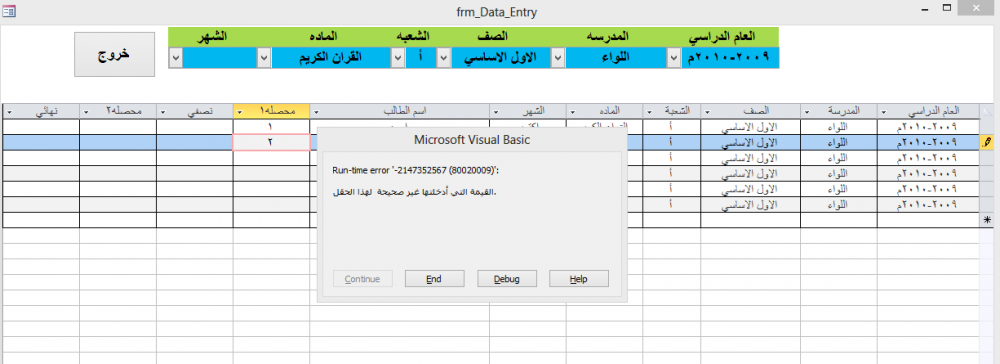Open filter arrow on نهائي column header

point(9,112)
